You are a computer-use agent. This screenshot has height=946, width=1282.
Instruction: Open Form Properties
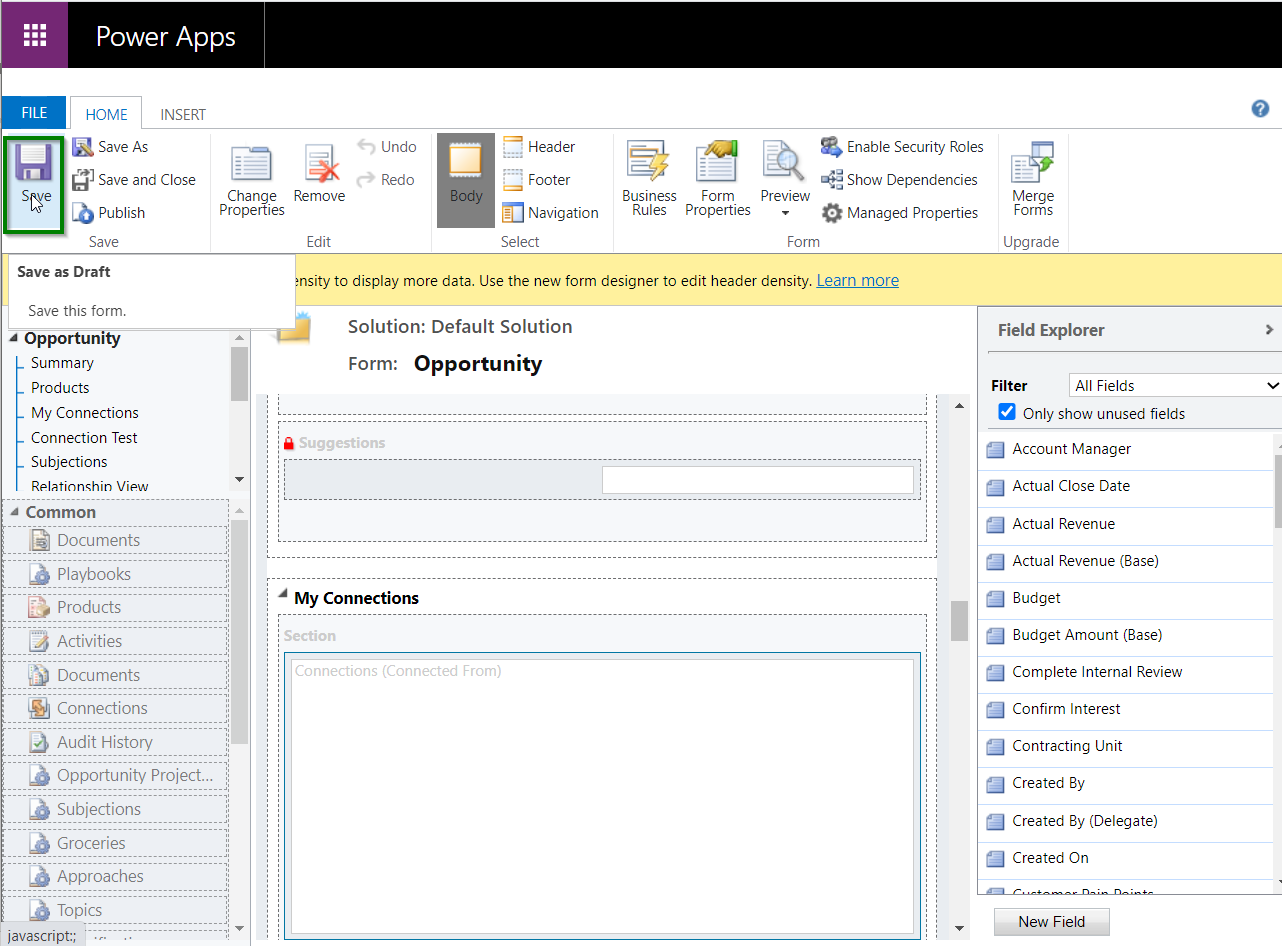(718, 180)
